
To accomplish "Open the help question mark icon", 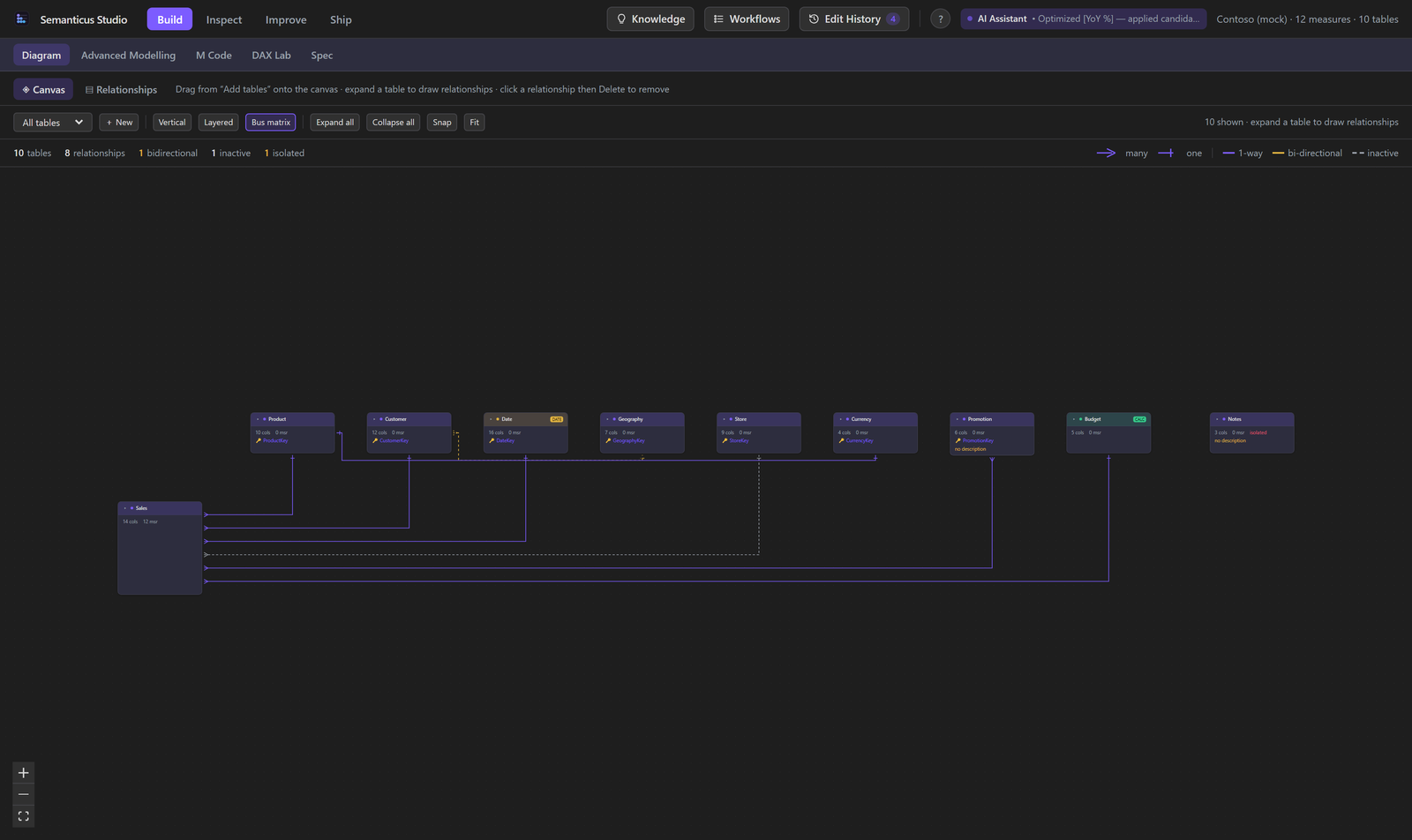I will click(x=940, y=19).
